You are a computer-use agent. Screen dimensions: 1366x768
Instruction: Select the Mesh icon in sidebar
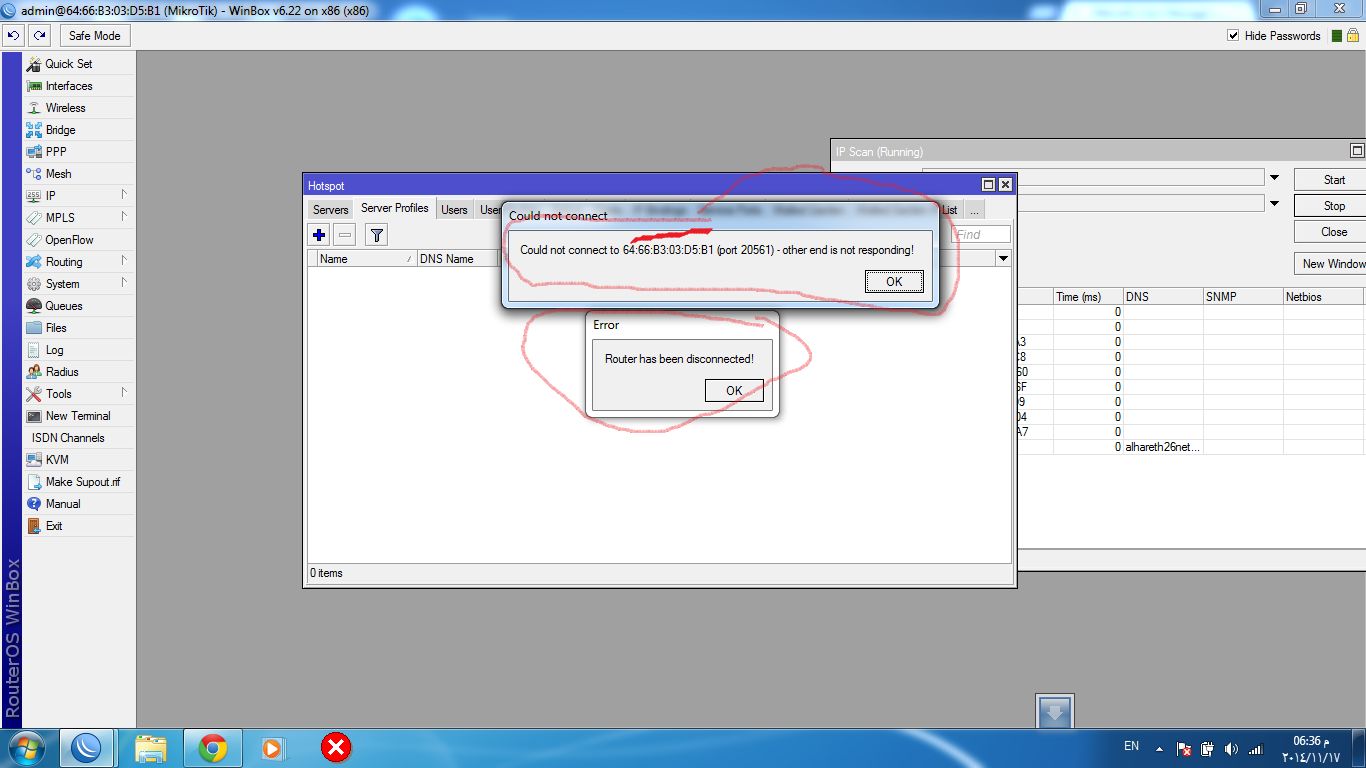[x=34, y=174]
